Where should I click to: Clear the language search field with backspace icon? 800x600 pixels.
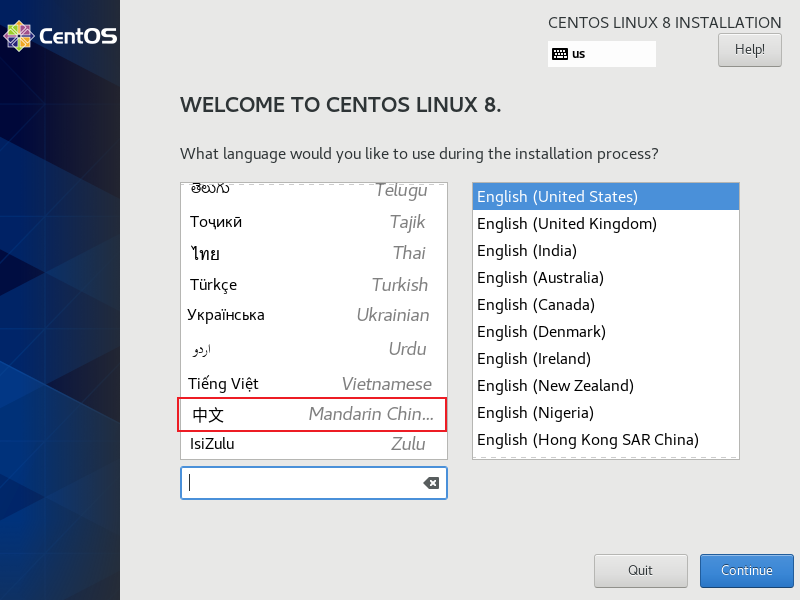click(x=431, y=483)
